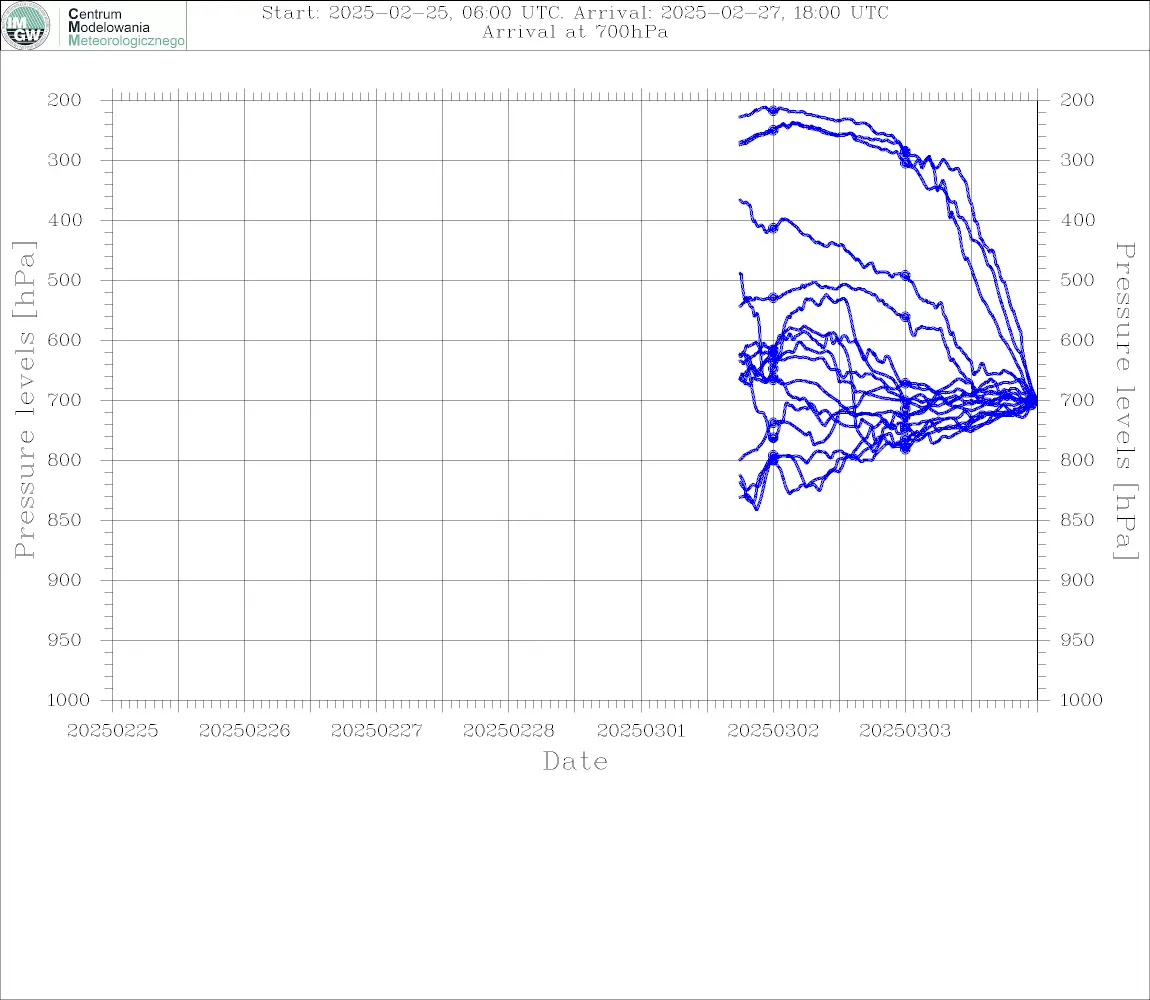Click the left axis 700 label
This screenshot has width=1150, height=1000.
pyautogui.click(x=65, y=401)
